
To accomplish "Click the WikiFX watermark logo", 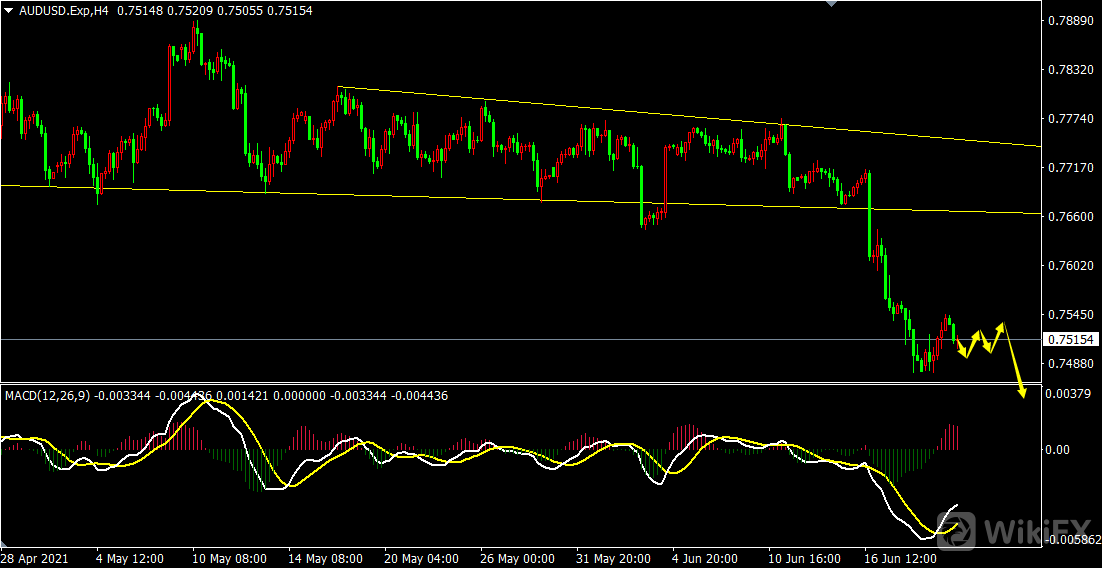I will pyautogui.click(x=1020, y=531).
